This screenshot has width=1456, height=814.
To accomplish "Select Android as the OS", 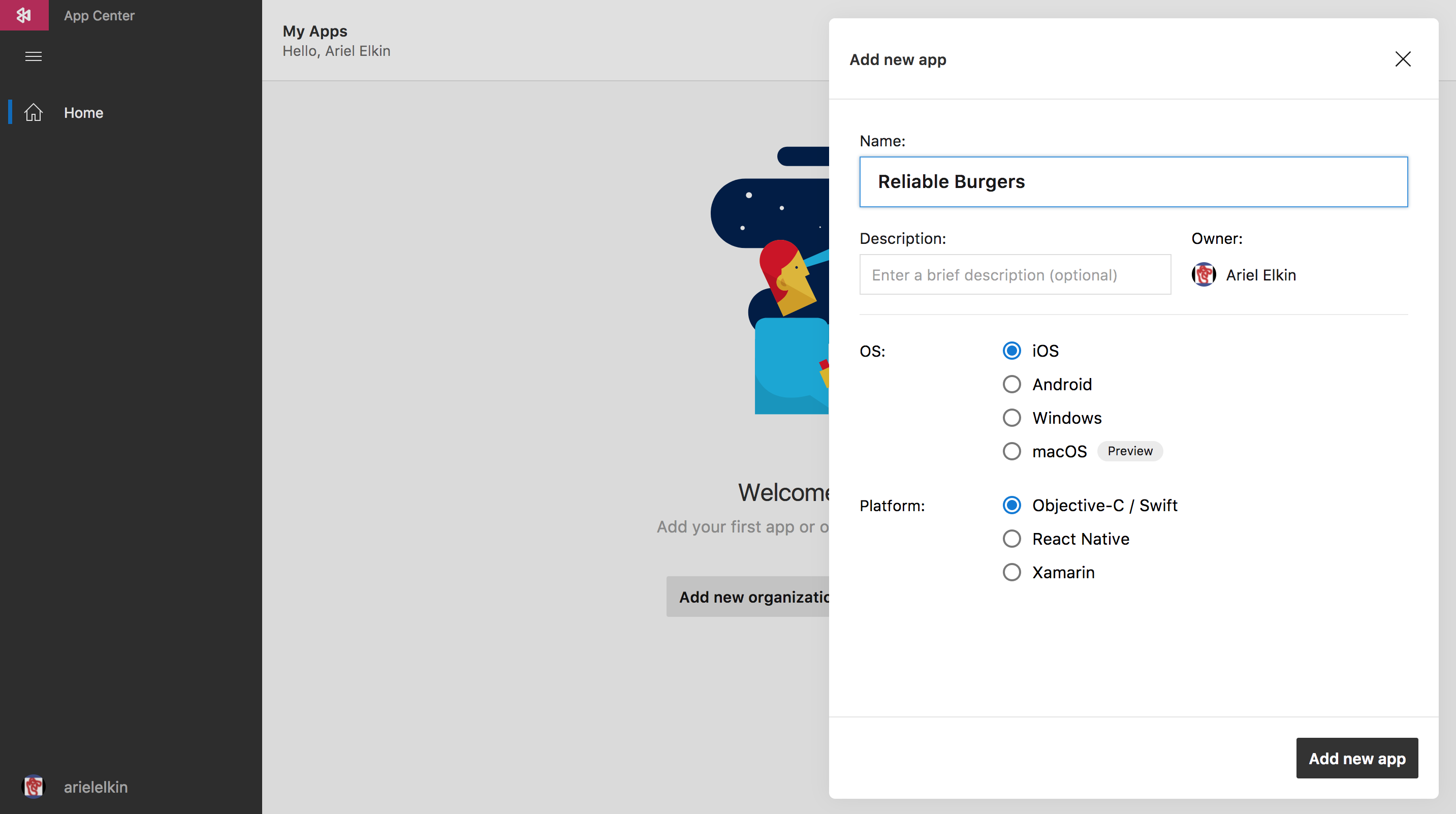I will pyautogui.click(x=1012, y=384).
